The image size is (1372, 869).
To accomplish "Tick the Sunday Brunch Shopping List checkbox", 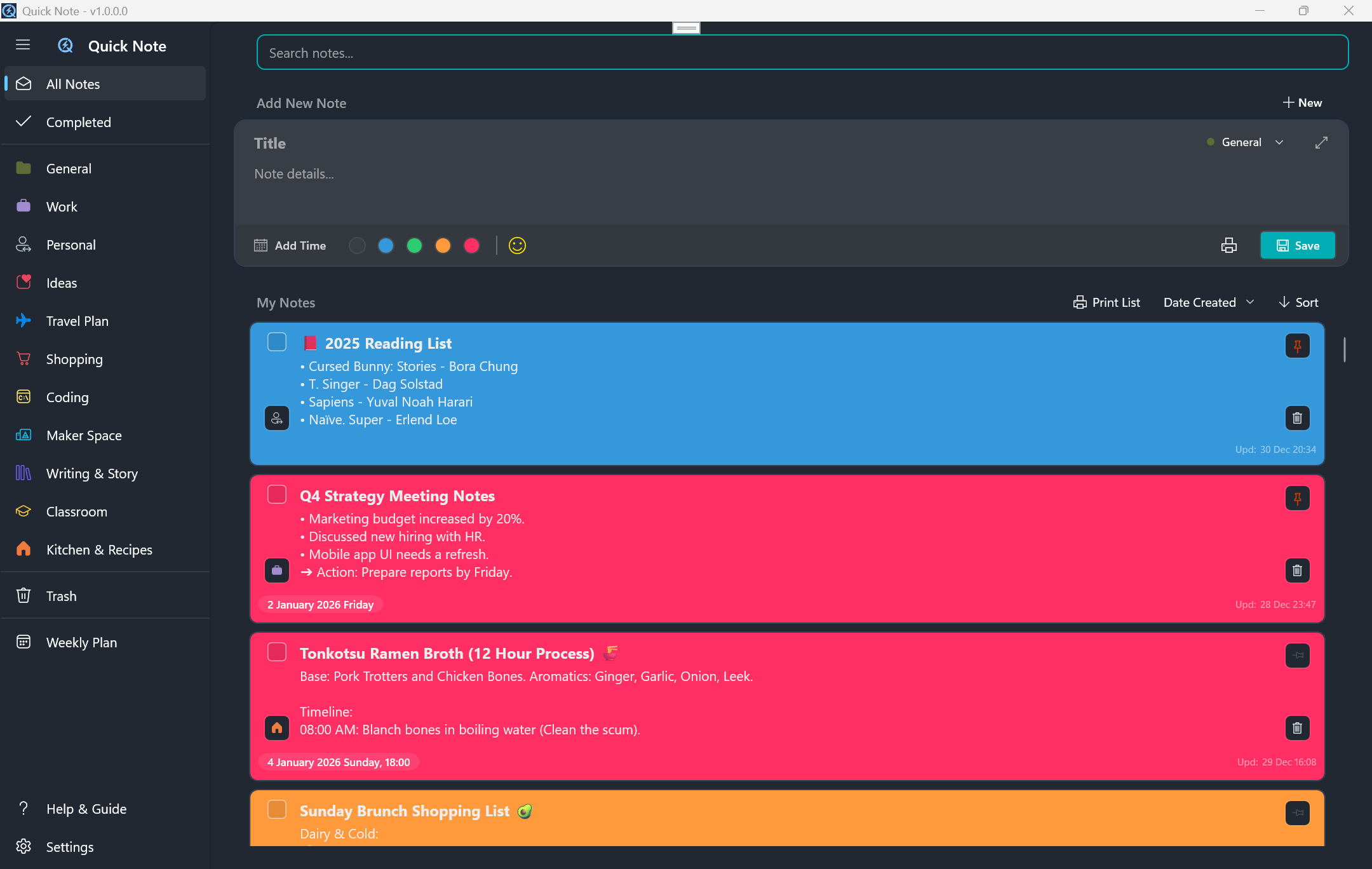I will pos(277,809).
